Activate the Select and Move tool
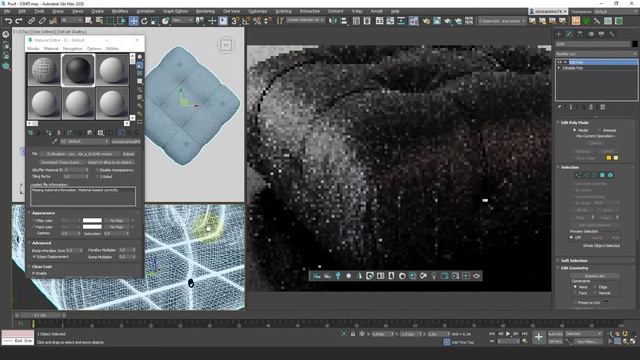 133,20
